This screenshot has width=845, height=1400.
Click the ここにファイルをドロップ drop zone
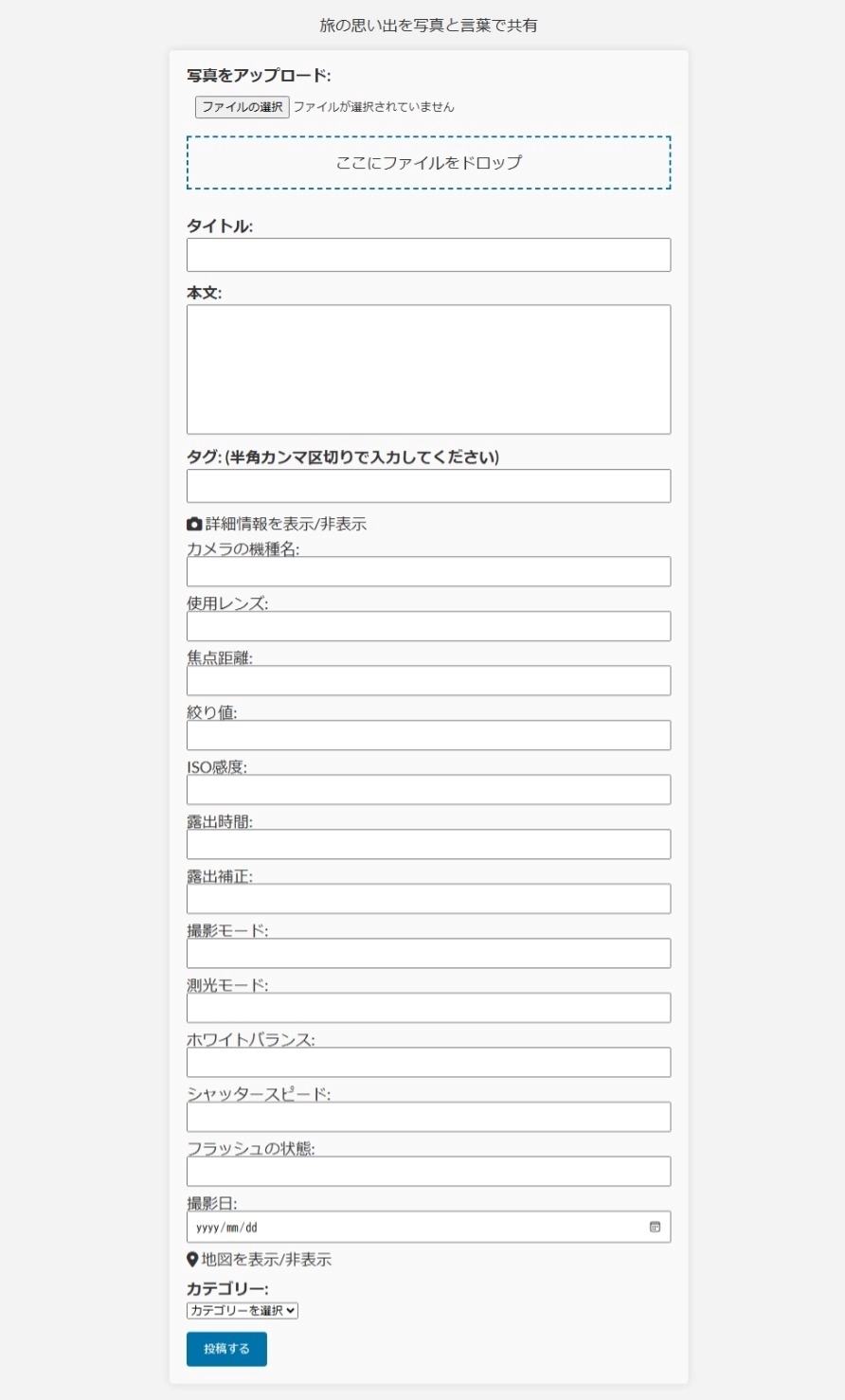[428, 163]
